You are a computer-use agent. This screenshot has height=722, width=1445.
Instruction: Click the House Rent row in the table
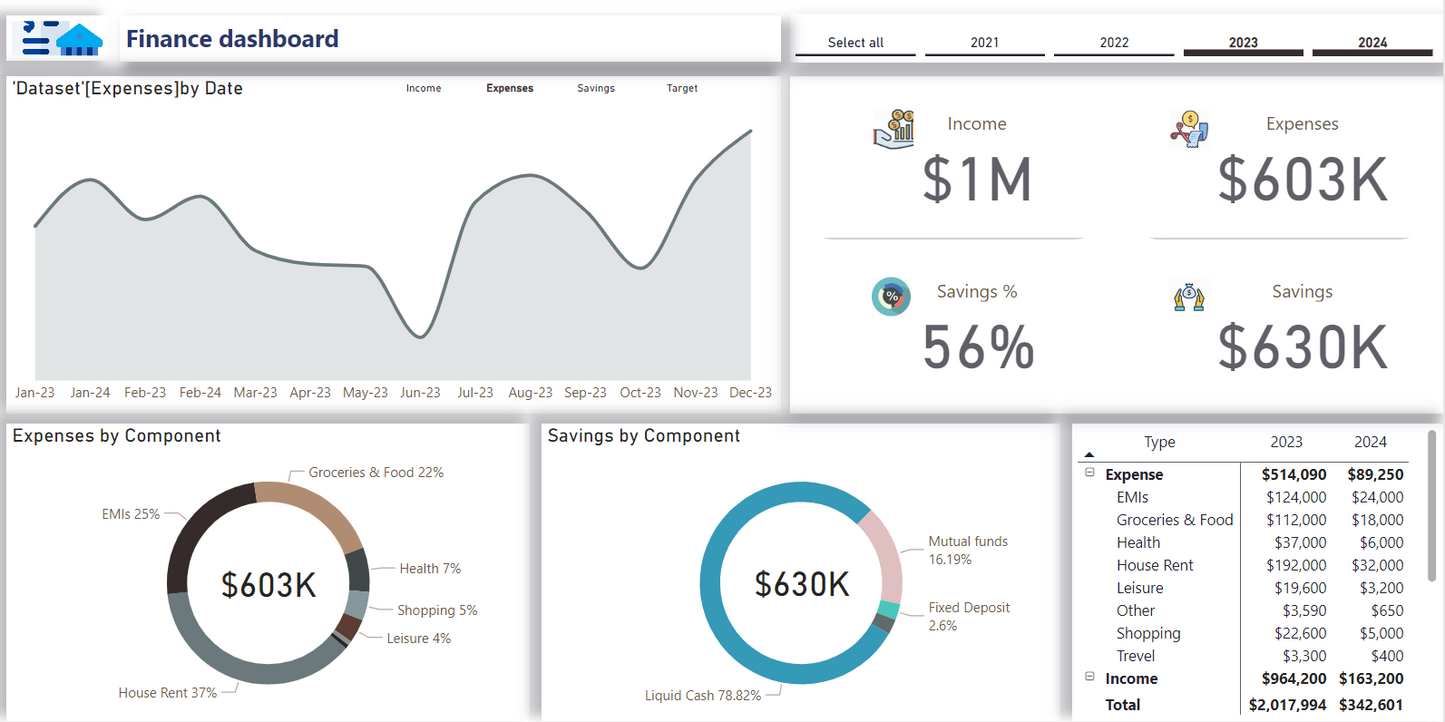(x=1154, y=565)
